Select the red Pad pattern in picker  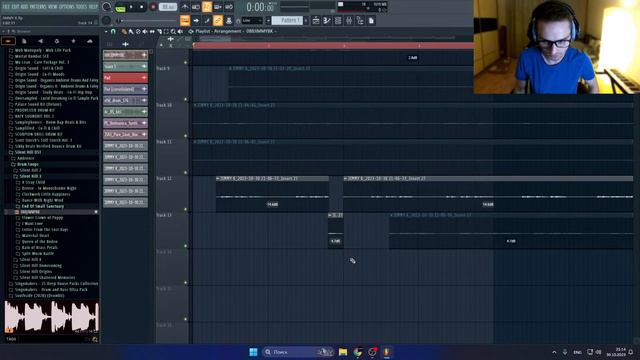(125, 78)
